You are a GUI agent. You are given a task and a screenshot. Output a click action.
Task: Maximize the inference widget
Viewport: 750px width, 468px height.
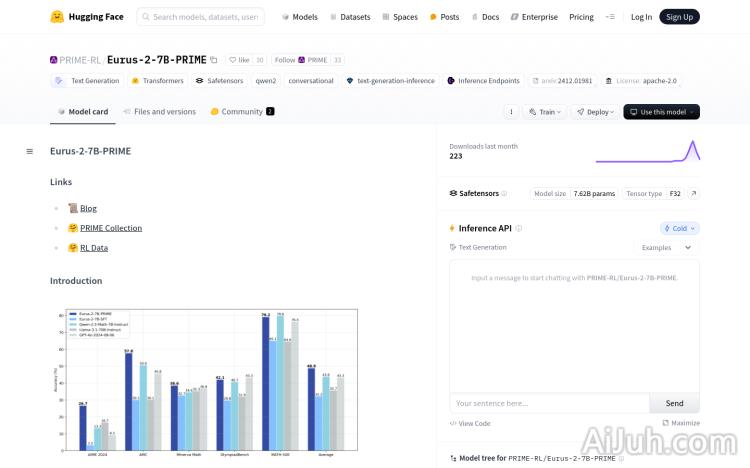[x=680, y=423]
